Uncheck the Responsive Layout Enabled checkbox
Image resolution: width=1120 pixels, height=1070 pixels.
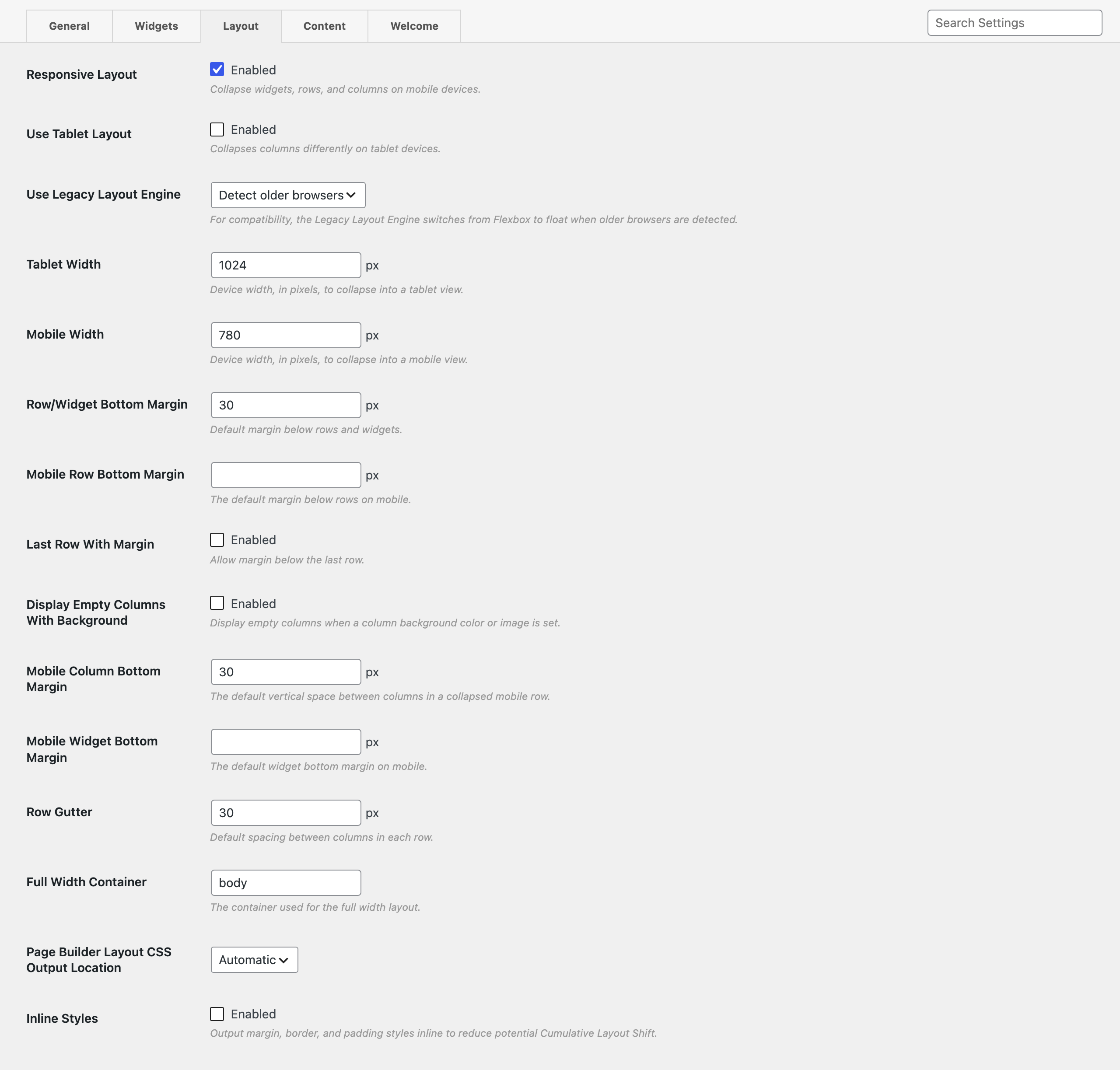point(217,70)
